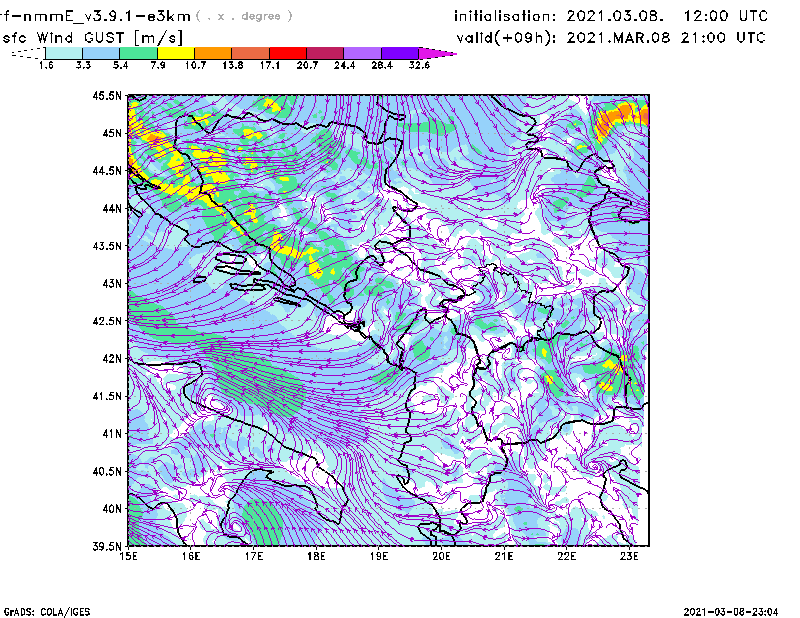Click the '21:00 UTC' valid time
Screen dimensions: 800x618
[x=725, y=38]
